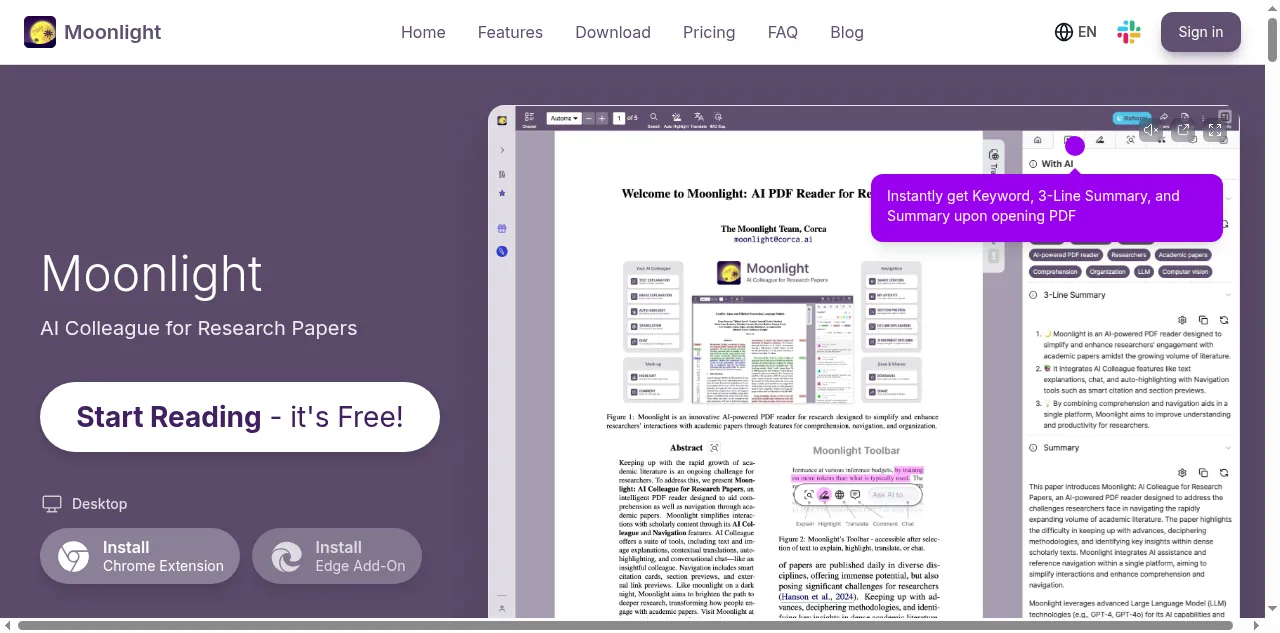The image size is (1280, 633).
Task: Collapse the 3-Line Summary section chevron
Action: pos(1229,295)
